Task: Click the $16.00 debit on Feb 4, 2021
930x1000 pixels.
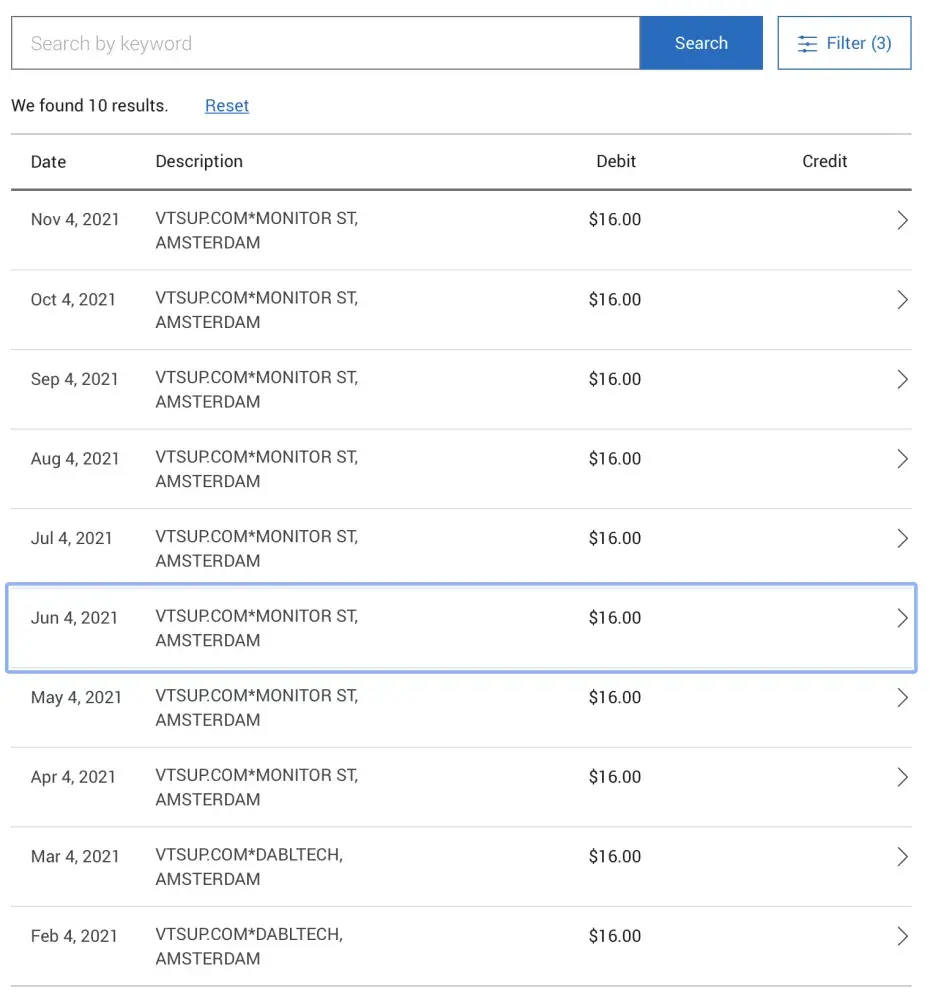Action: (615, 937)
